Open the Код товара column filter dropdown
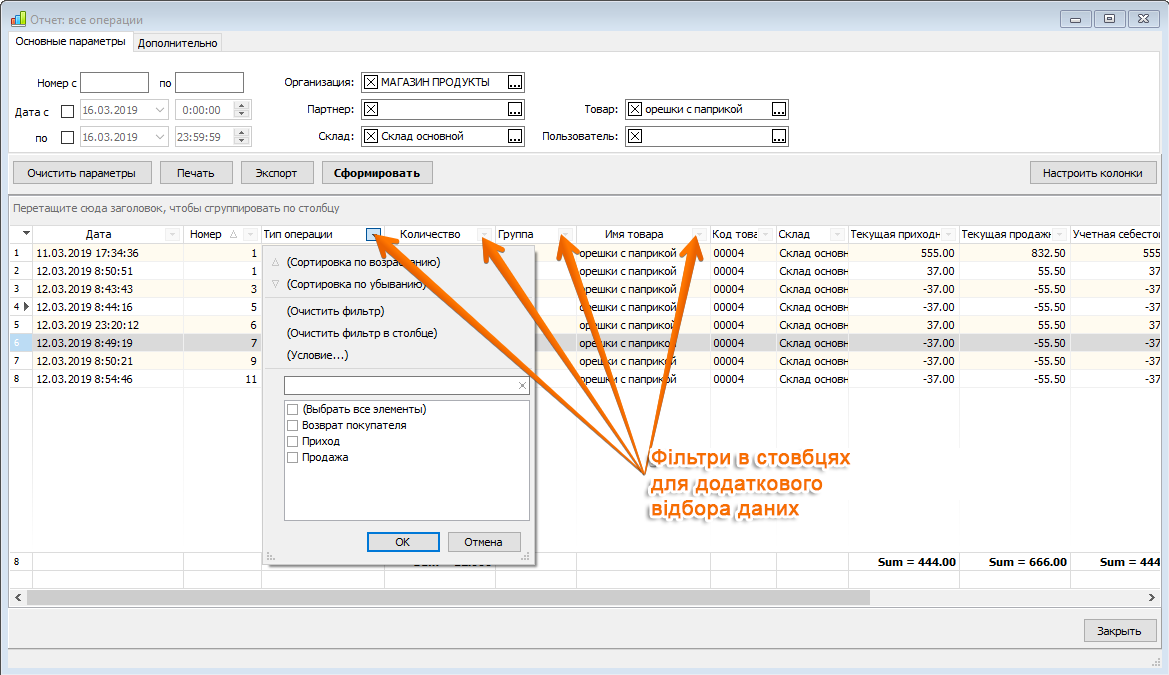Viewport: 1169px width, 675px height. pyautogui.click(x=766, y=234)
